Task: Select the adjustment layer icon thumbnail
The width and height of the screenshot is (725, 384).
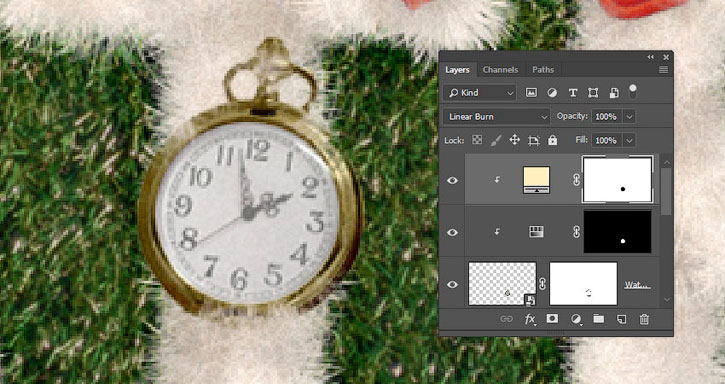Action: (536, 232)
